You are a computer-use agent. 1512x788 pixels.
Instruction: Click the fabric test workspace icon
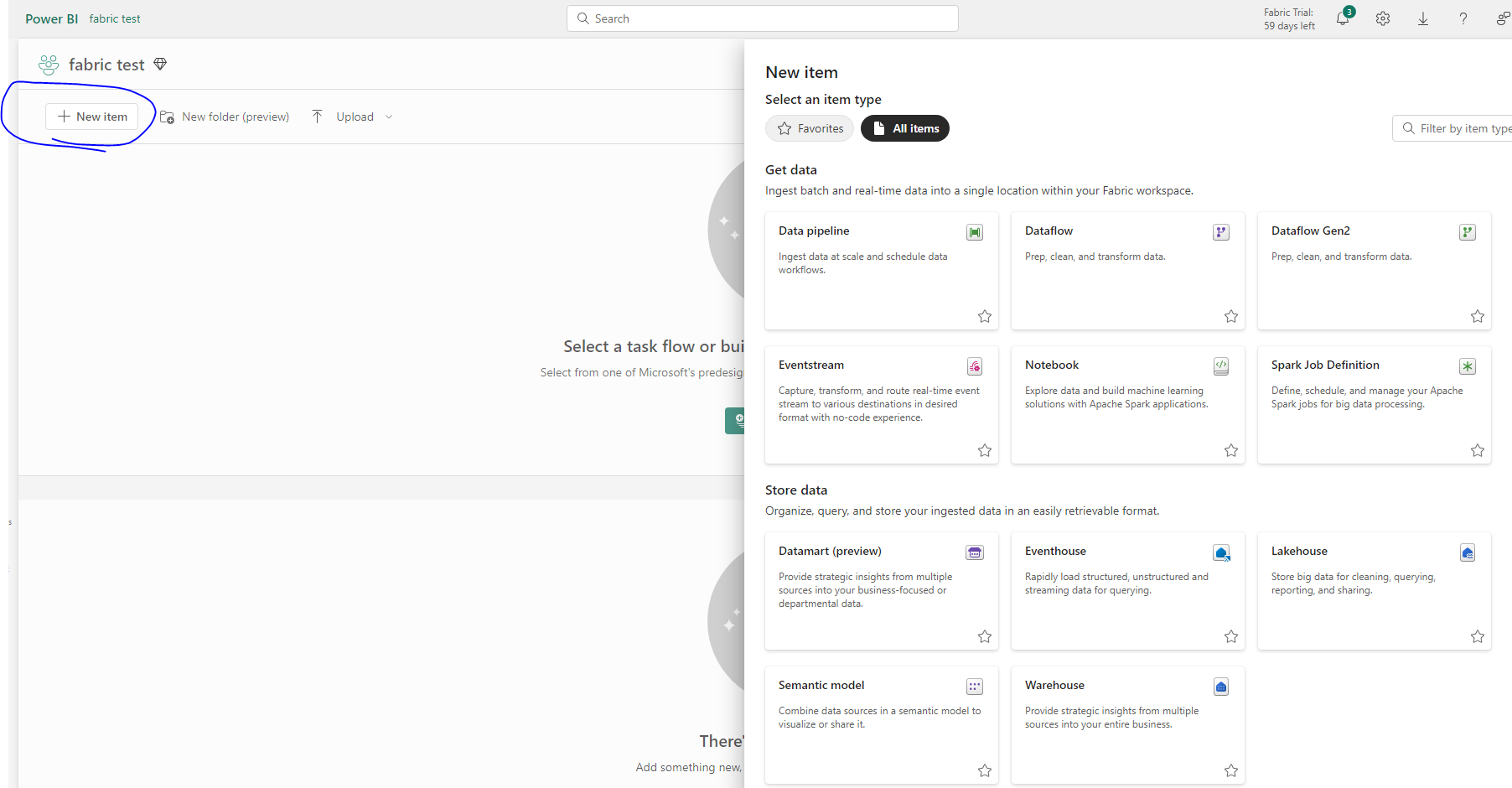49,65
